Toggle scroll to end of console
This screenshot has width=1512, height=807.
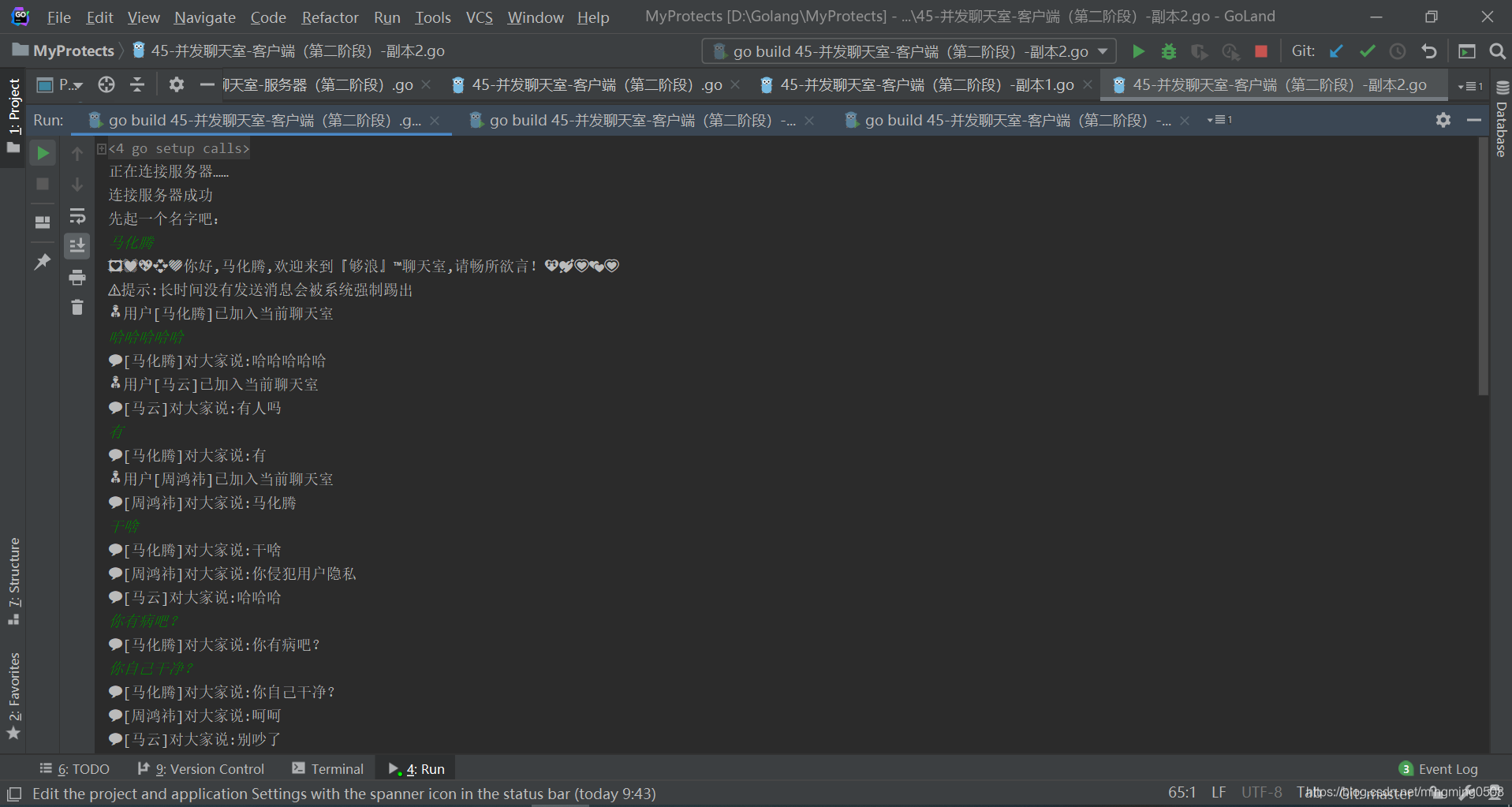pyautogui.click(x=77, y=246)
